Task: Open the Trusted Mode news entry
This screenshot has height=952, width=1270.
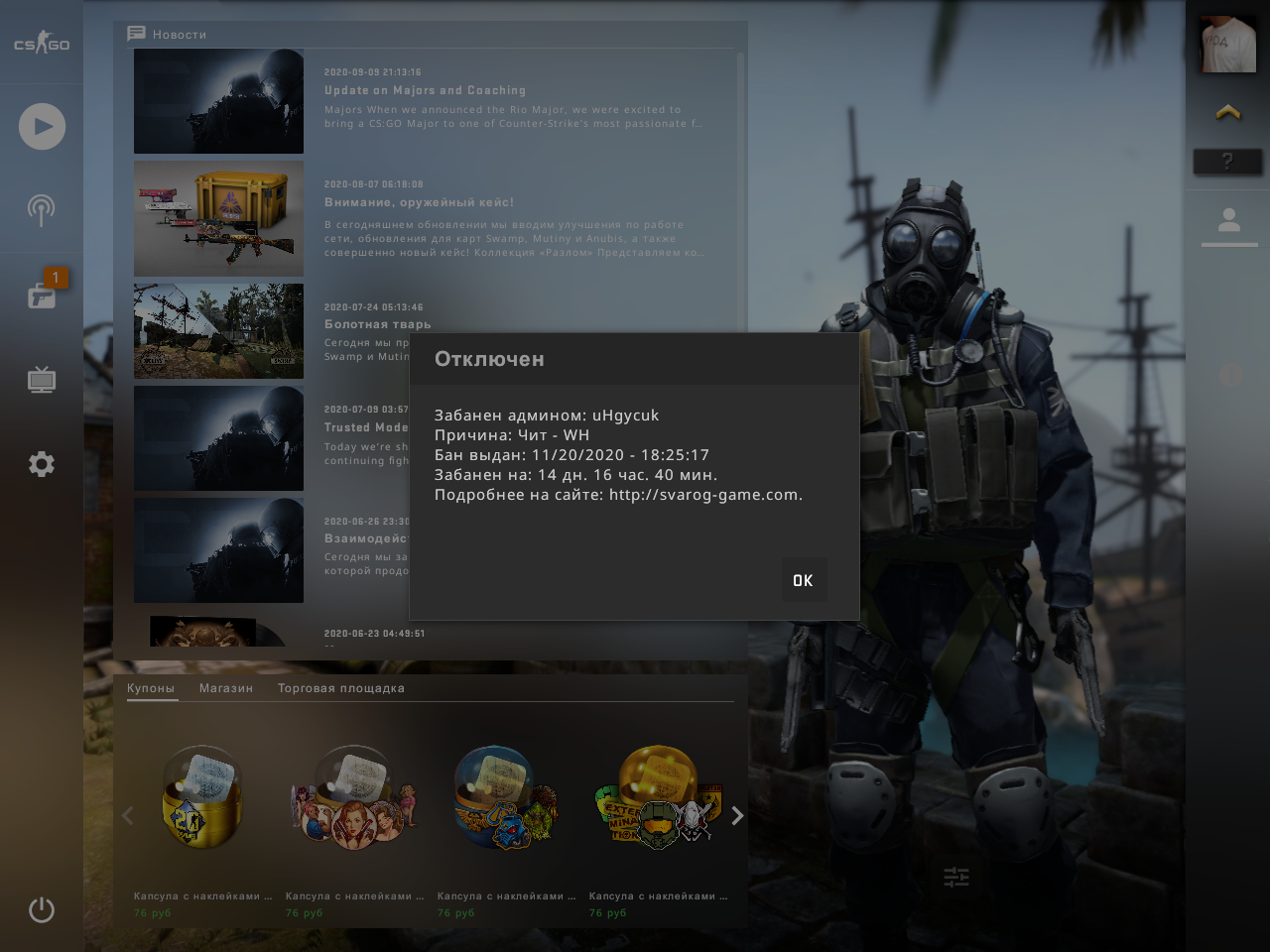Action: tap(366, 427)
